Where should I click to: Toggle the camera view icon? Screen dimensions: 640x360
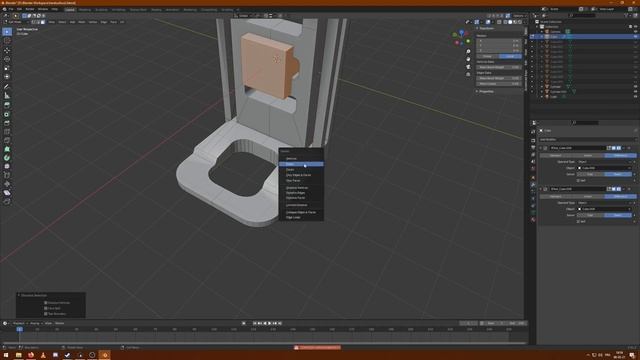[x=468, y=67]
